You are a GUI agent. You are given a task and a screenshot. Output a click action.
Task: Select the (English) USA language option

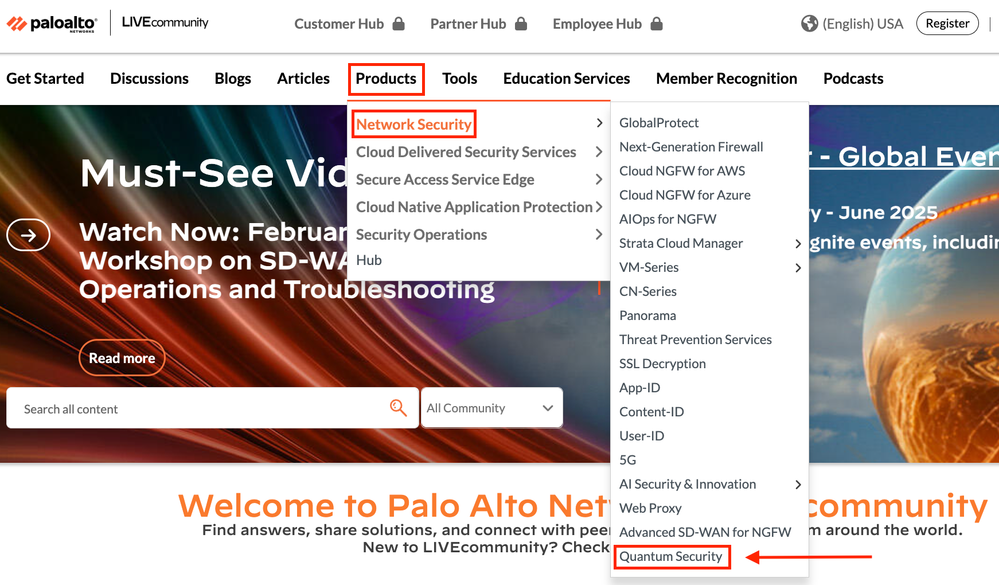pyautogui.click(x=863, y=24)
